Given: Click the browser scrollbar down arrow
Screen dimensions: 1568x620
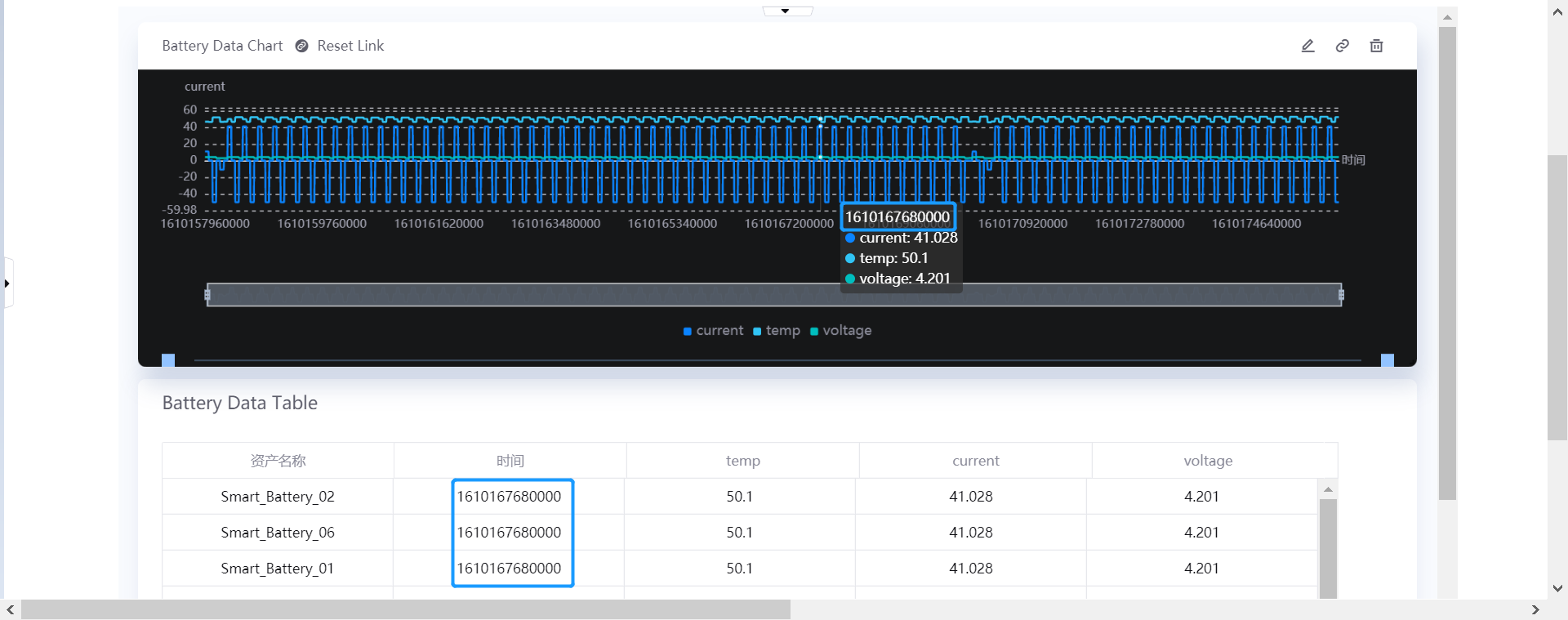Looking at the screenshot, I should click(1557, 588).
